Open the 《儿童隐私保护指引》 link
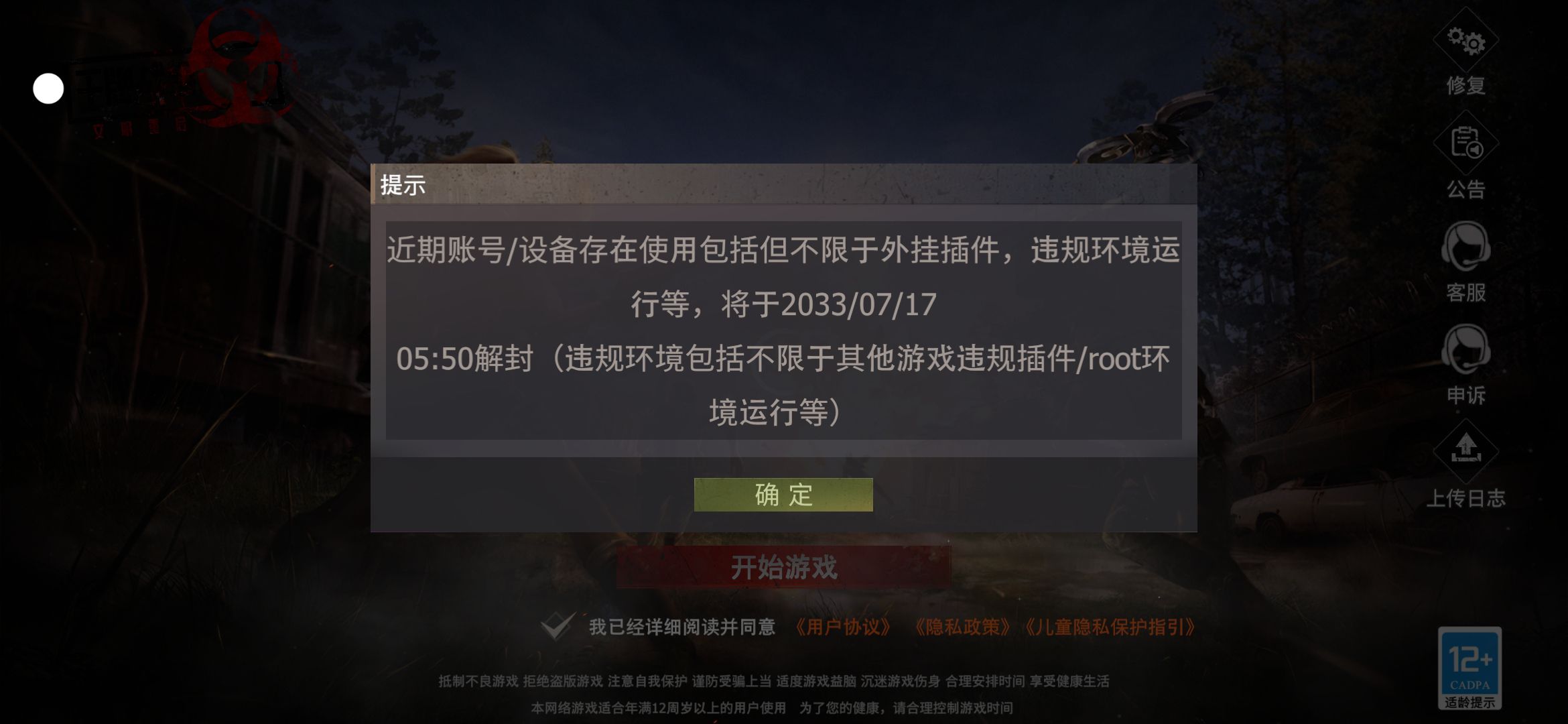Viewport: 1568px width, 724px height. 1109,627
